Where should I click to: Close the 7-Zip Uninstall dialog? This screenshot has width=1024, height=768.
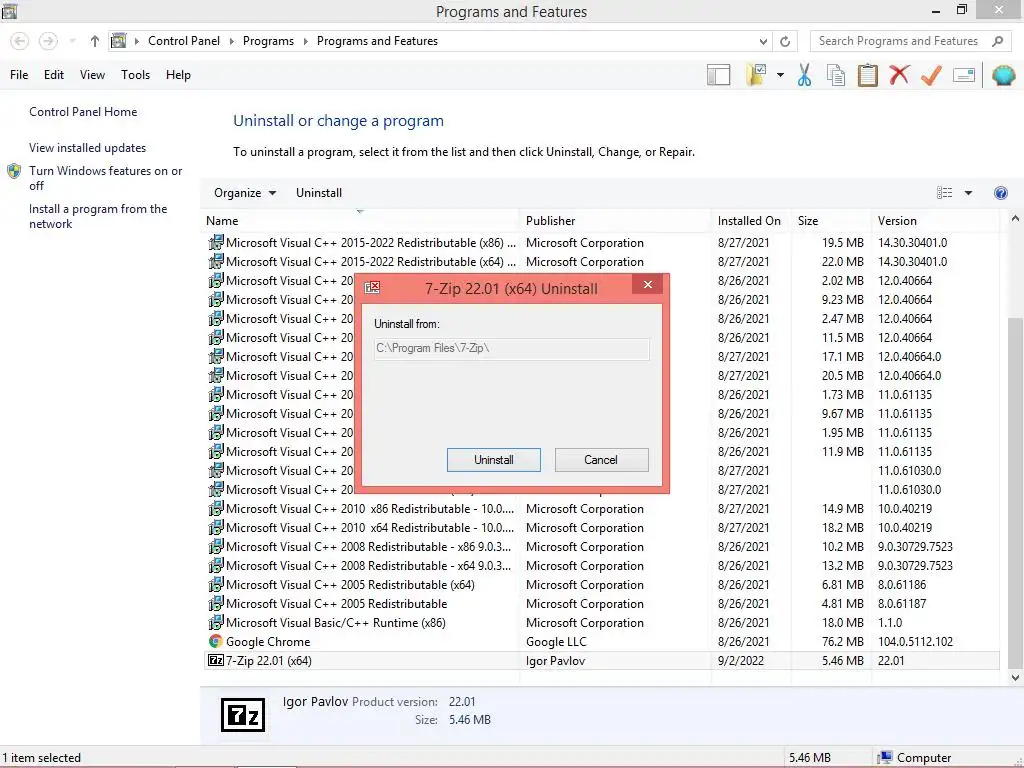[648, 284]
